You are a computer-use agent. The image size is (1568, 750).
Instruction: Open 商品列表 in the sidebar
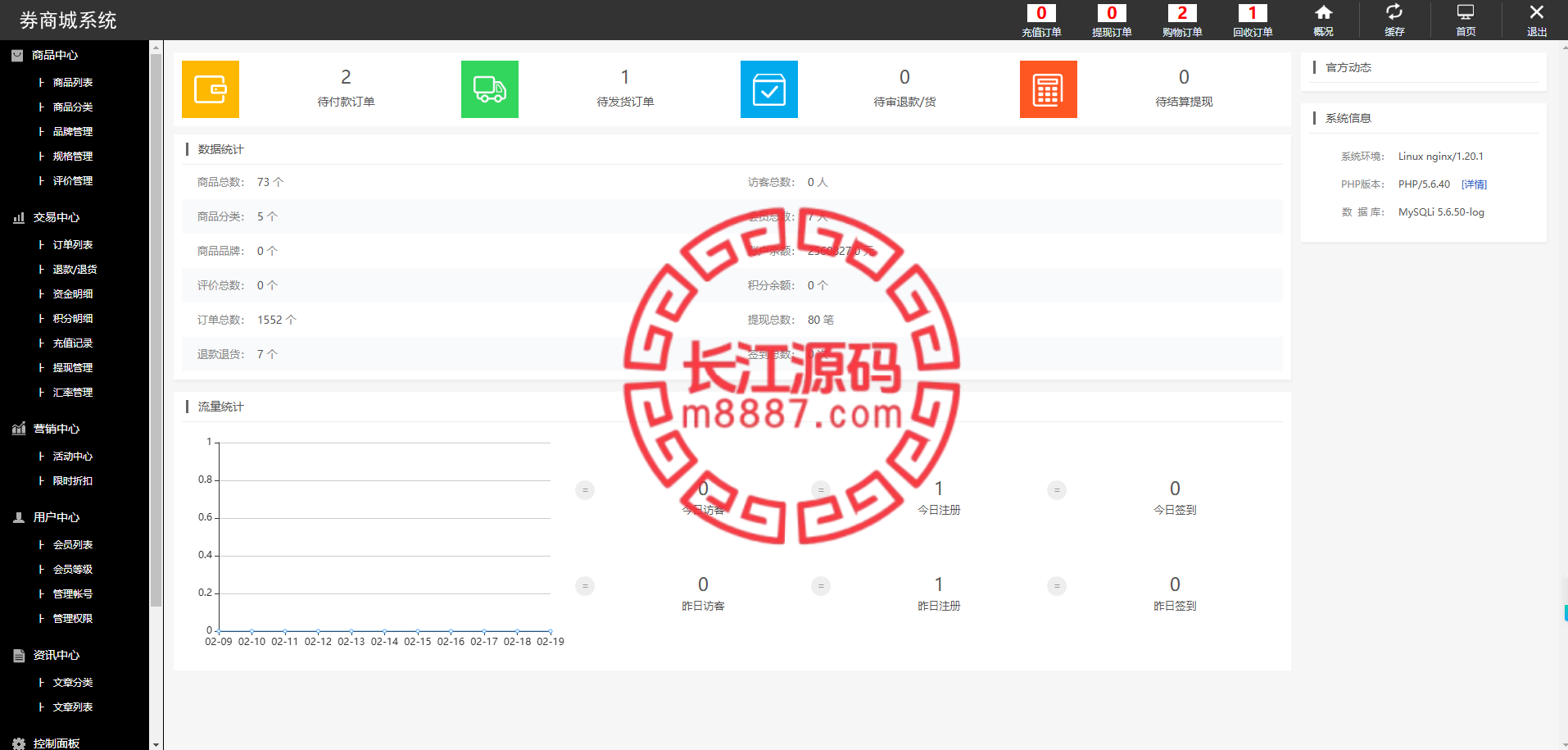pos(73,83)
